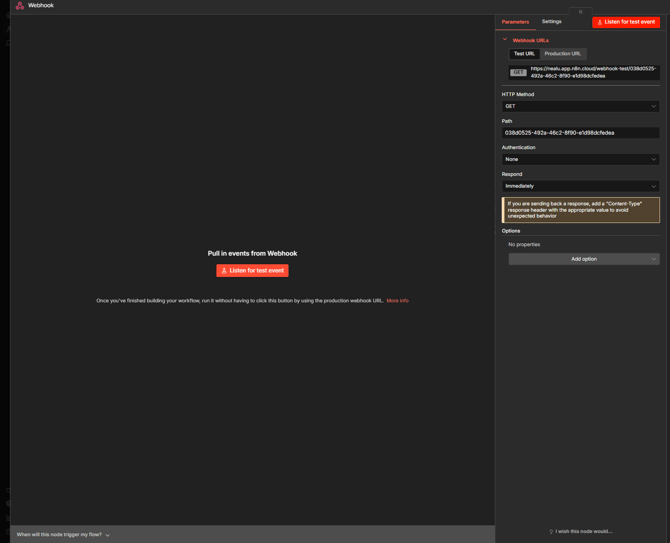Click top-right Listen for test event button
670x543 pixels.
tap(626, 22)
